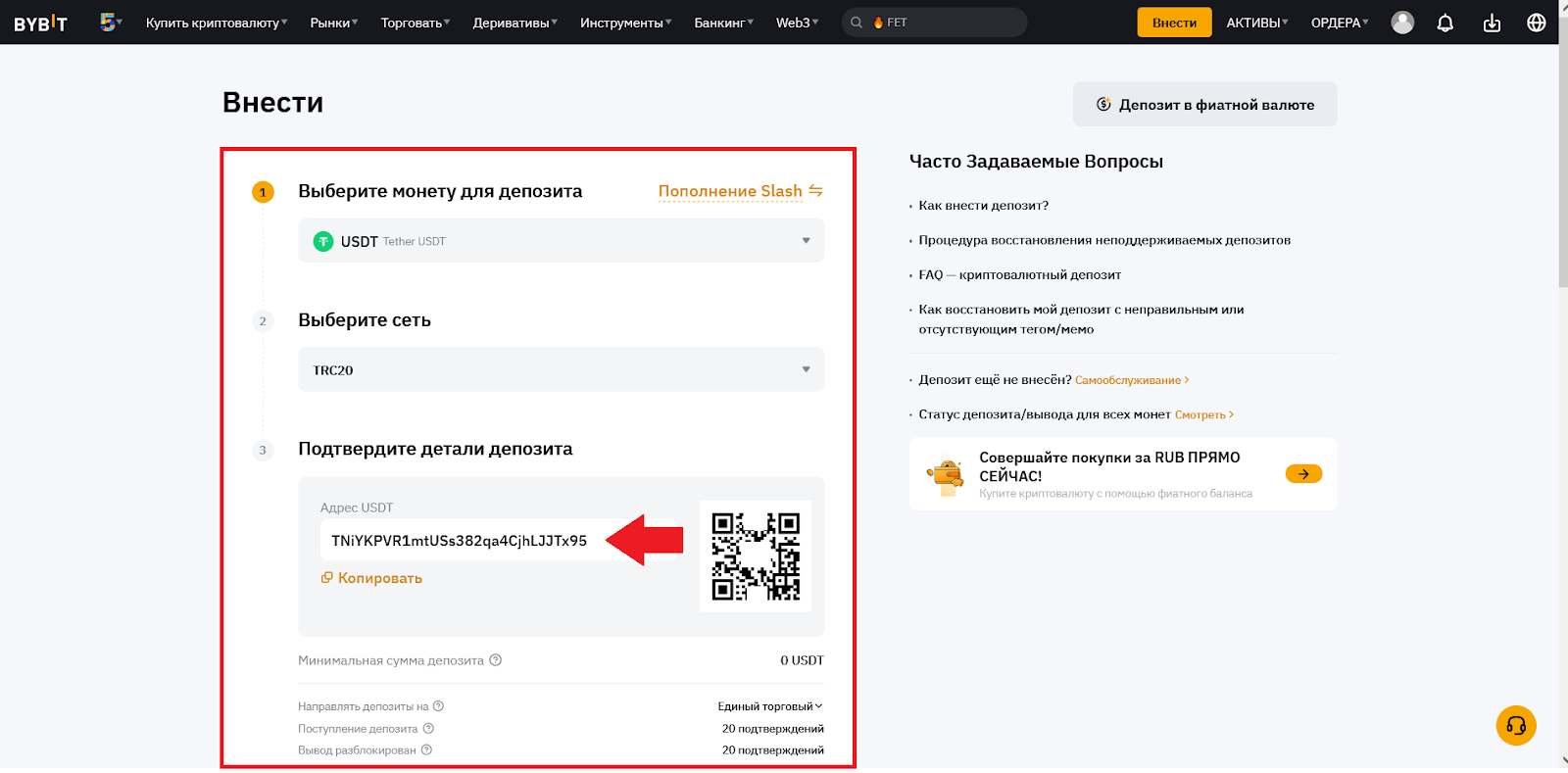Open the Единый торговый account dropdown
Image resolution: width=1568 pixels, height=773 pixels.
769,706
